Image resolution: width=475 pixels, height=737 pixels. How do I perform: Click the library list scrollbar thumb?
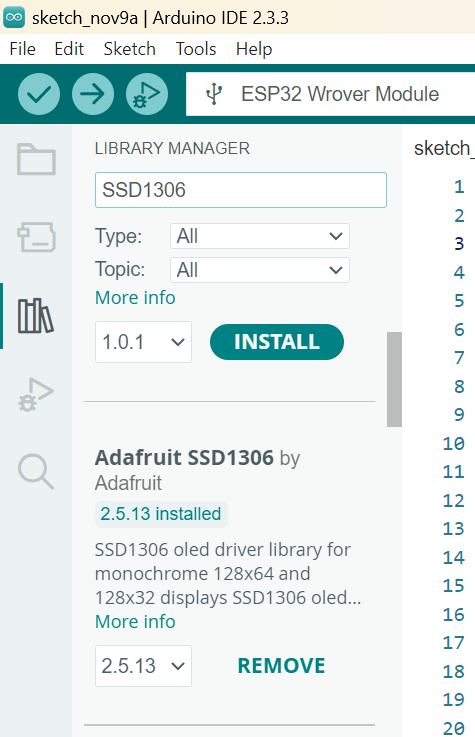point(394,379)
